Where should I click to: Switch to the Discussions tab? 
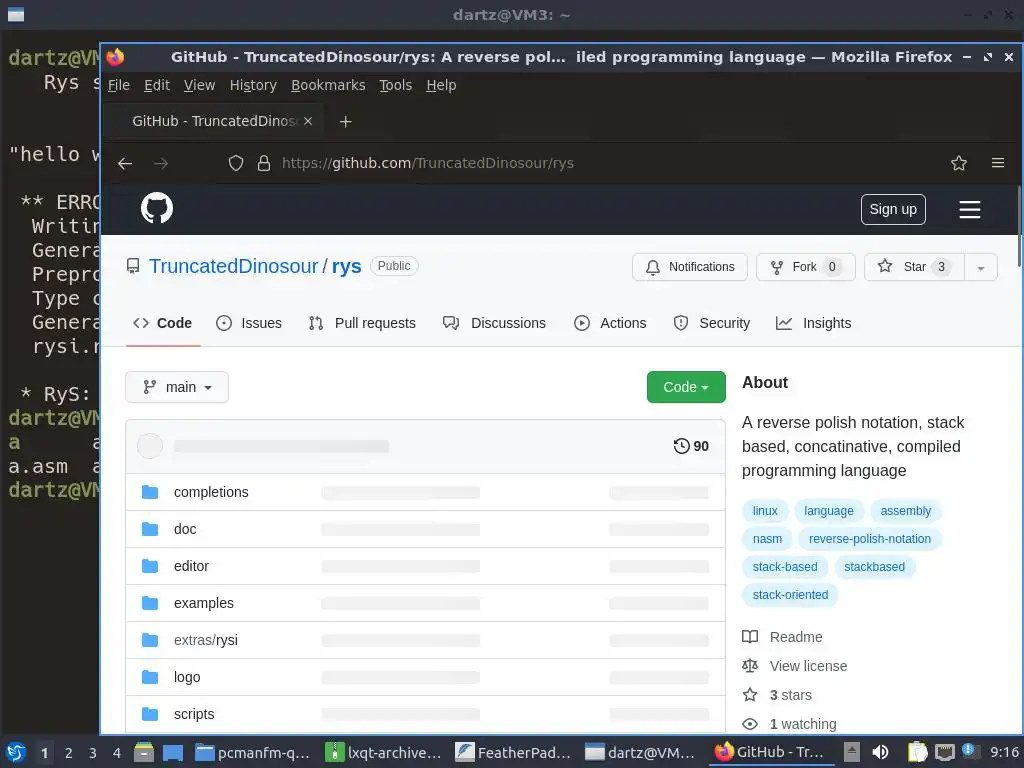point(494,323)
